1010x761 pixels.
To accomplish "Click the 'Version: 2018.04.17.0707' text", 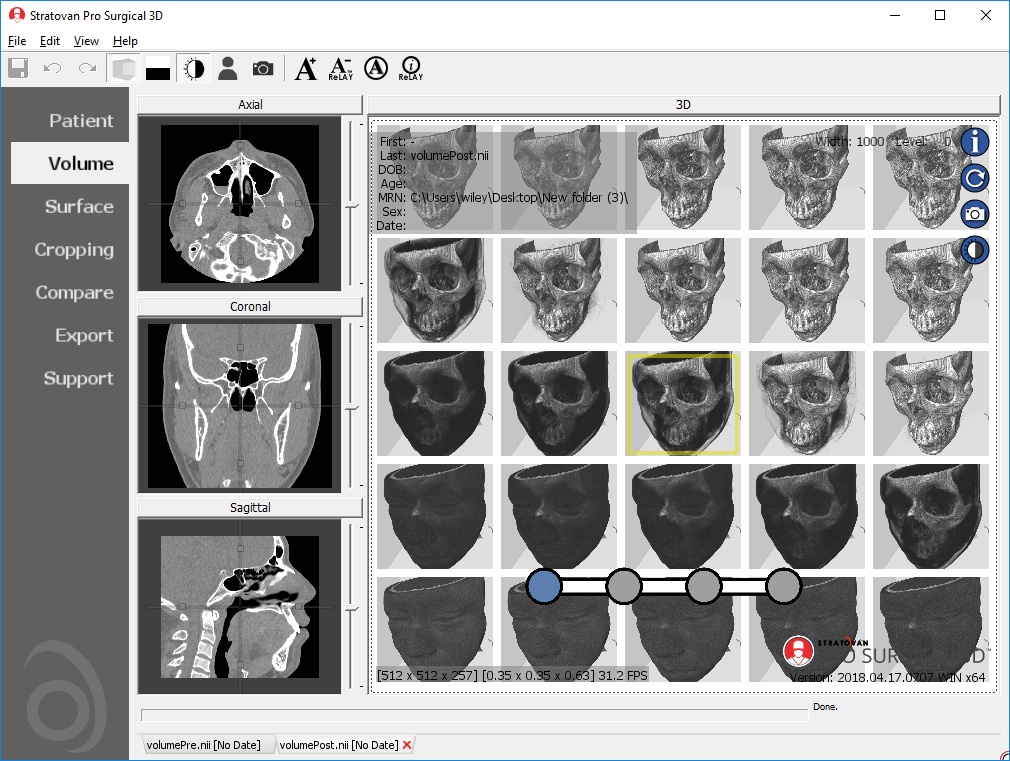I will (x=861, y=677).
